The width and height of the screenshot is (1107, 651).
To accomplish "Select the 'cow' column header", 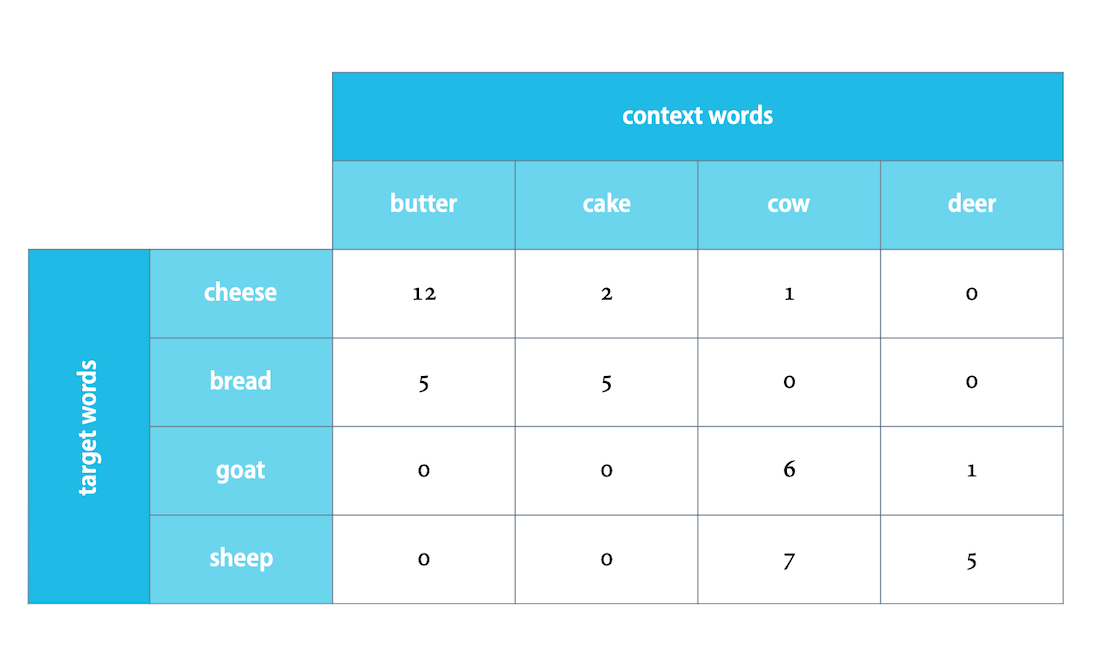I will (x=789, y=205).
